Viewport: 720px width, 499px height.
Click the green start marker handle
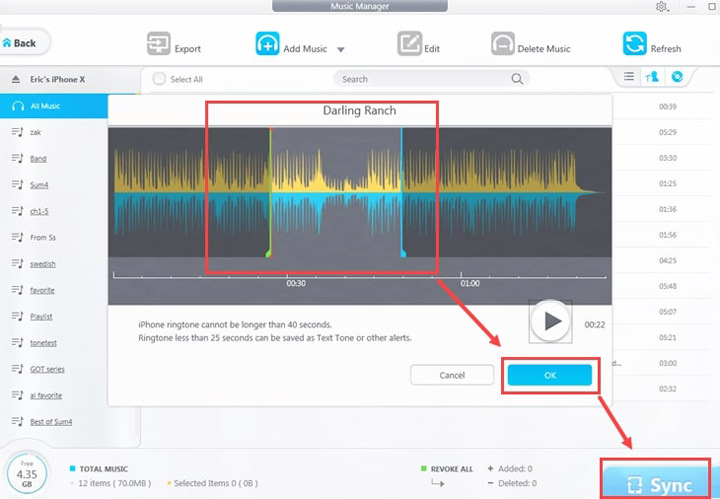coord(269,253)
